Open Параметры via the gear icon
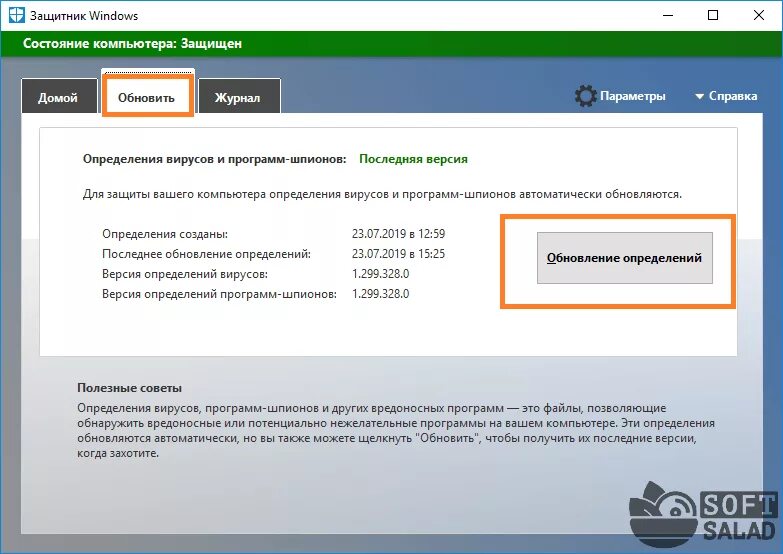 (x=585, y=96)
